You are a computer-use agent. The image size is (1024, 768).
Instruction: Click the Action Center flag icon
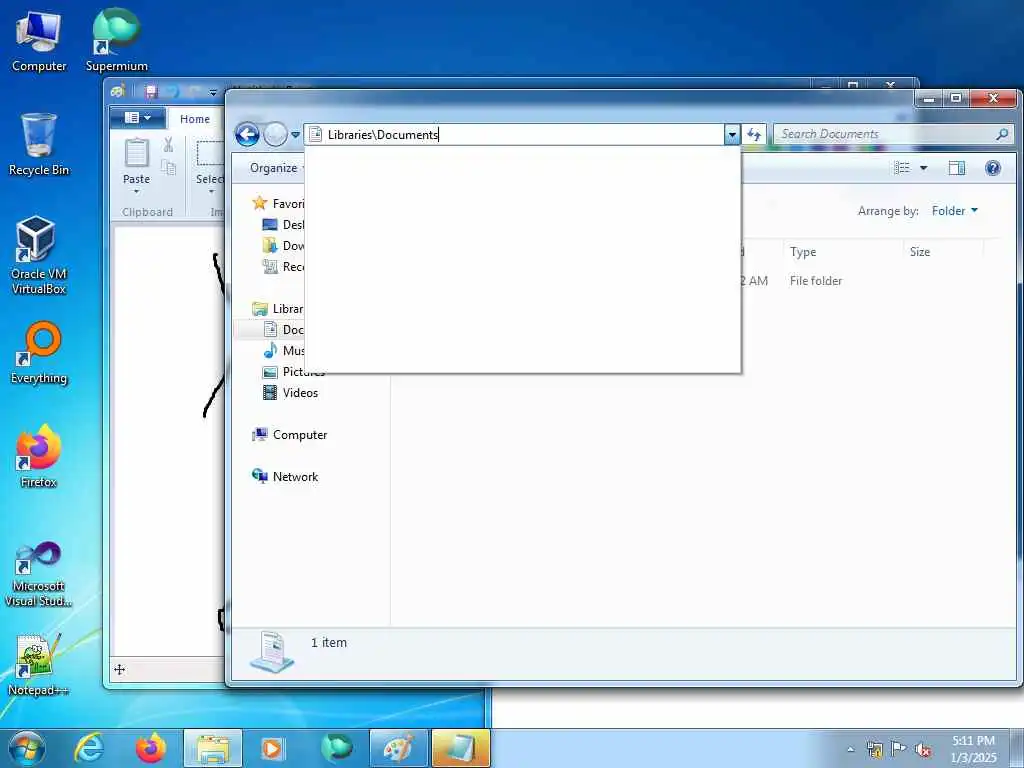click(x=899, y=749)
